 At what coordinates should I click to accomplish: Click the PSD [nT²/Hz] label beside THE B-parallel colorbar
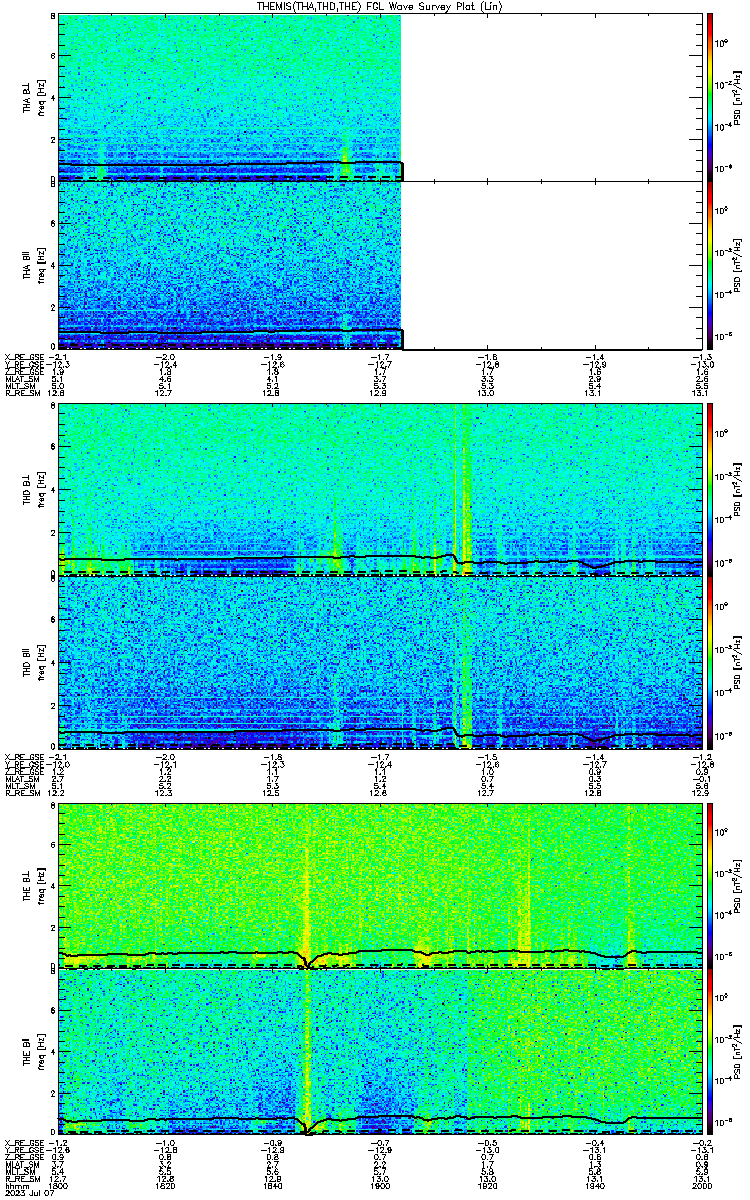(736, 1052)
